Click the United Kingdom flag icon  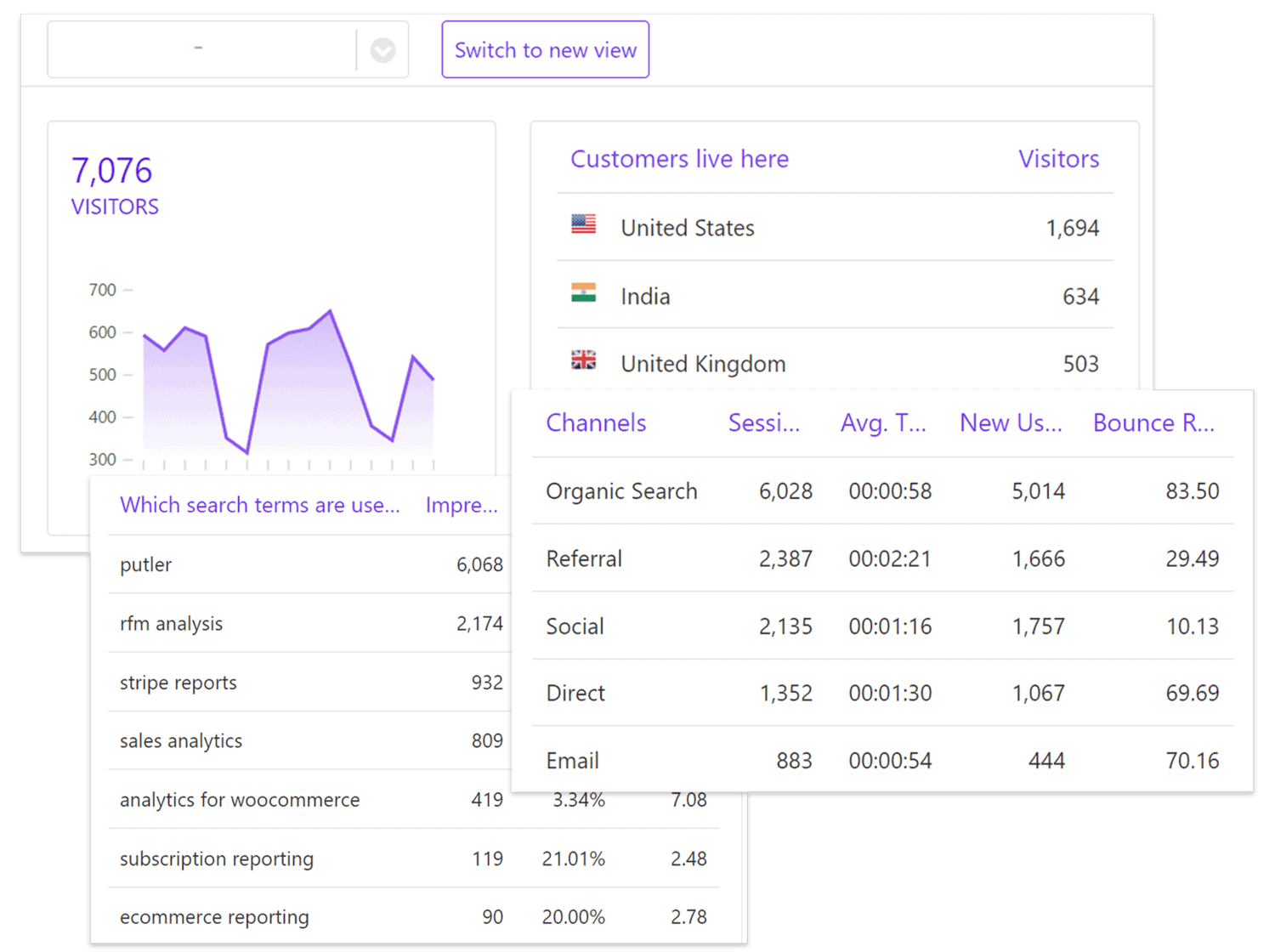pyautogui.click(x=583, y=360)
